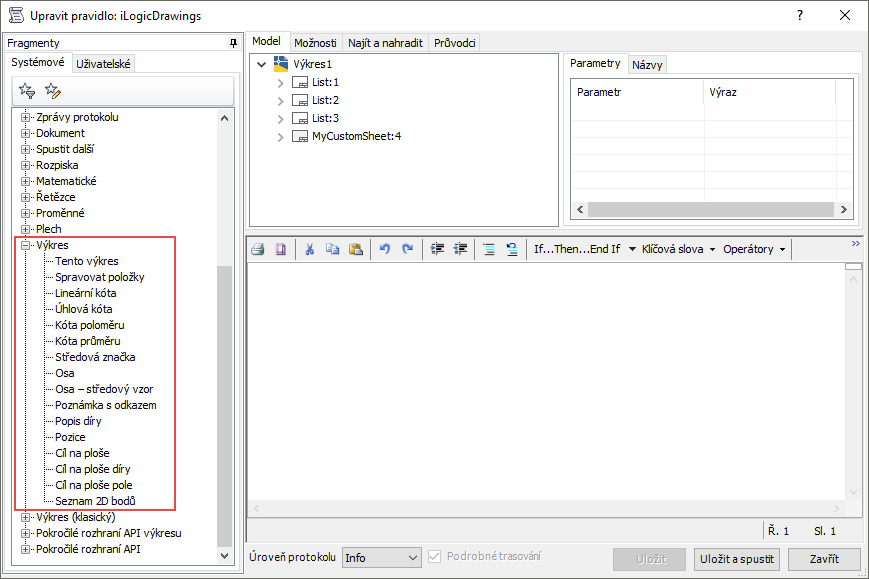Click the sheet icon of List:2
This screenshot has width=869, height=579.
click(x=300, y=100)
